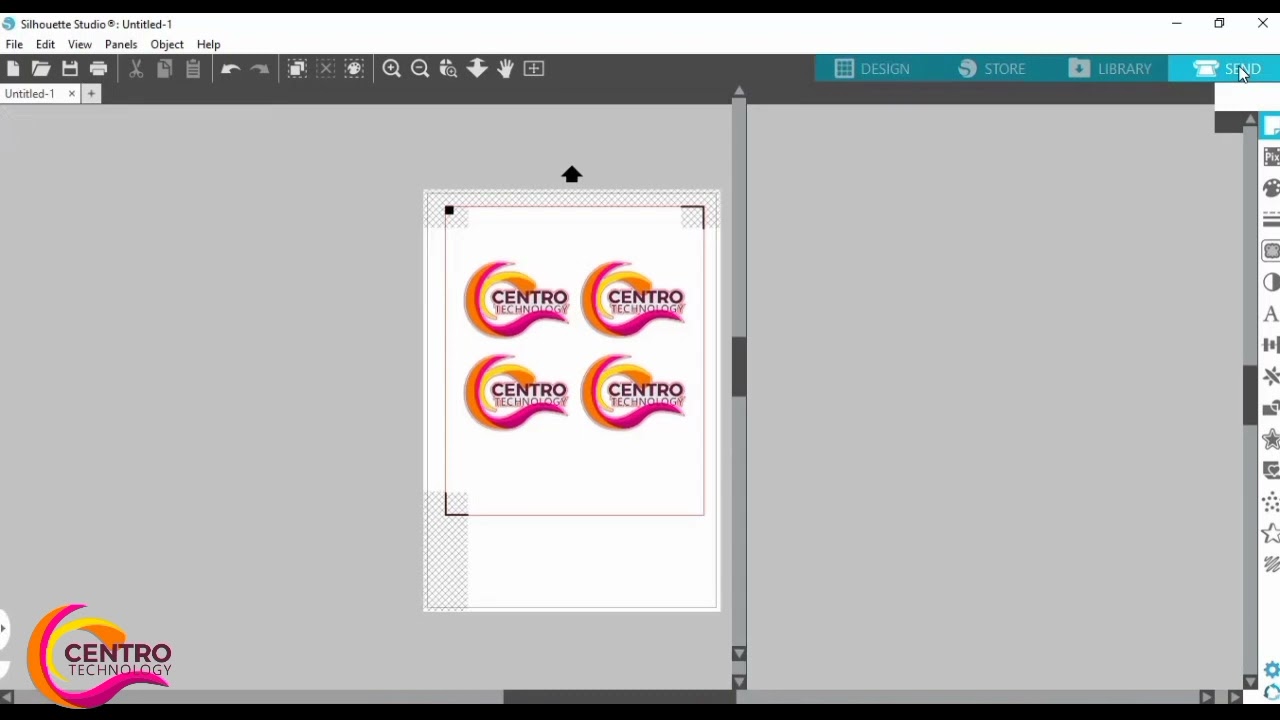Switch to the LIBRARY tab
This screenshot has height=720, width=1280.
tap(1110, 68)
